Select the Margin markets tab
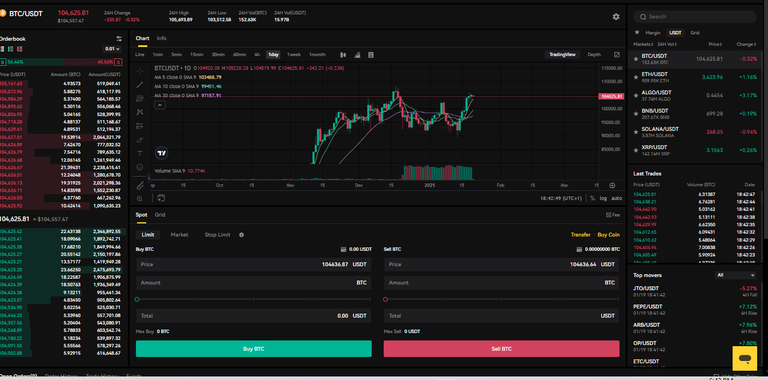The width and height of the screenshot is (768, 380). pos(652,33)
